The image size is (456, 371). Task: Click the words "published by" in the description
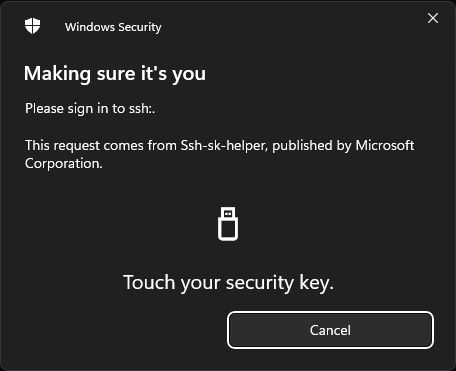point(312,146)
